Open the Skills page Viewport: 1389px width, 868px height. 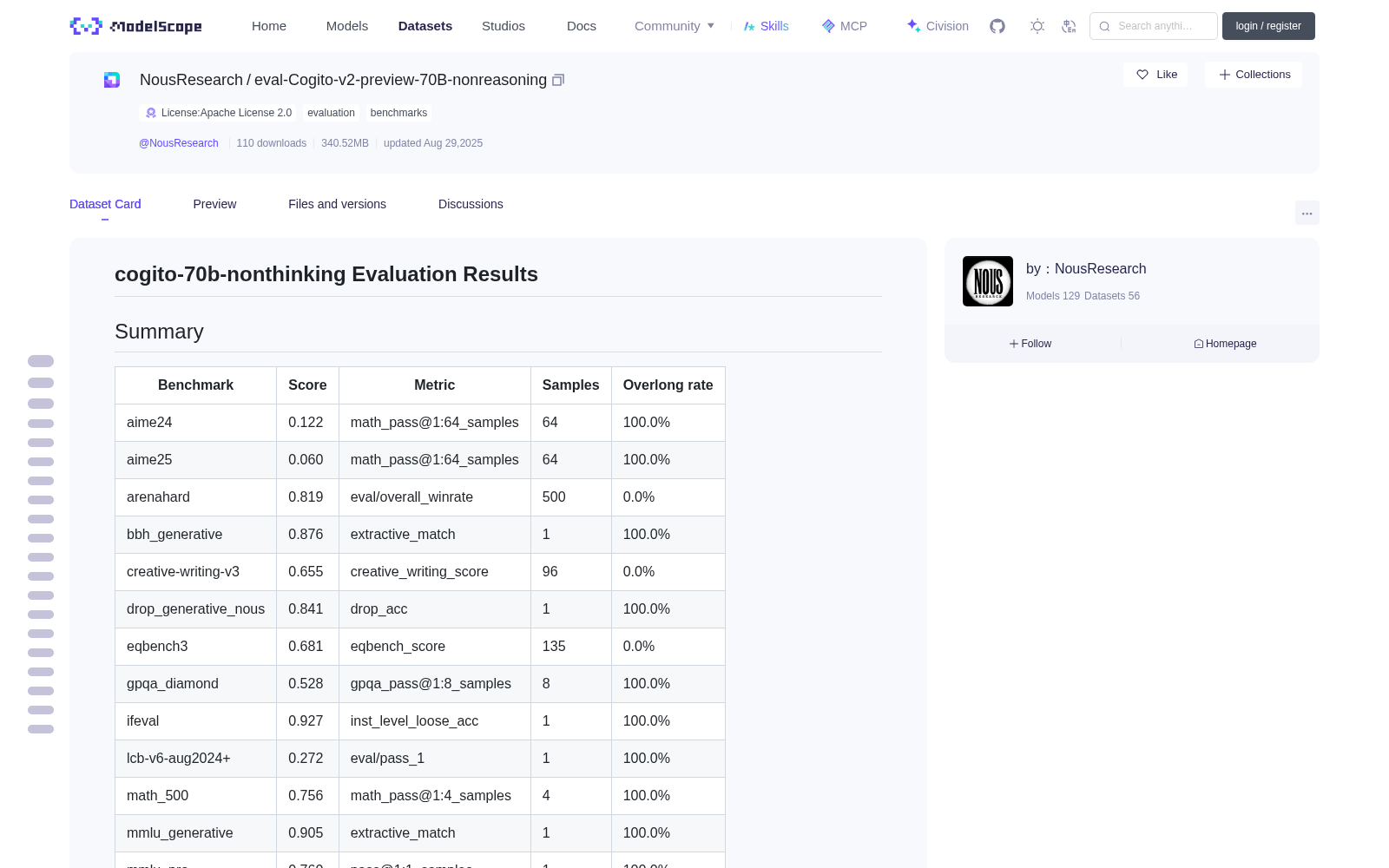[x=767, y=26]
